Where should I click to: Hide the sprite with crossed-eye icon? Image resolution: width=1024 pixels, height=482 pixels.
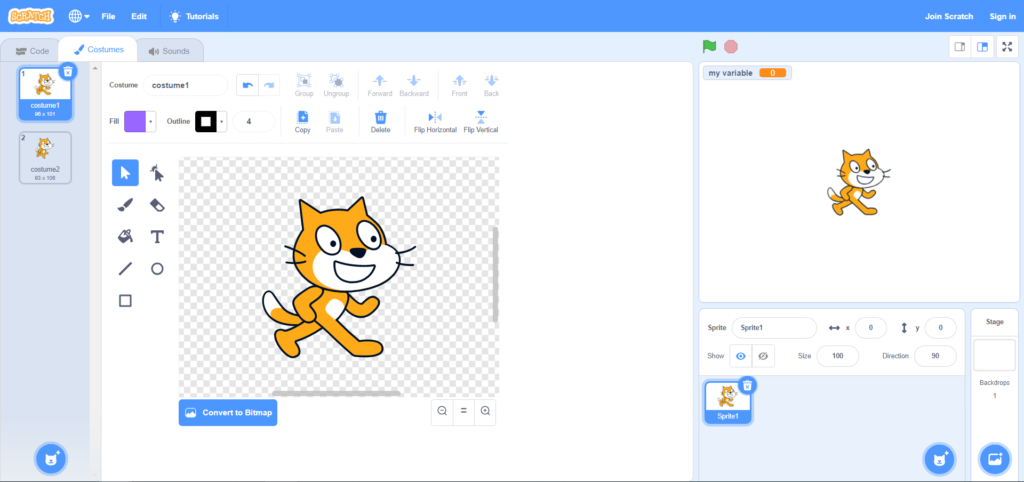pos(763,356)
